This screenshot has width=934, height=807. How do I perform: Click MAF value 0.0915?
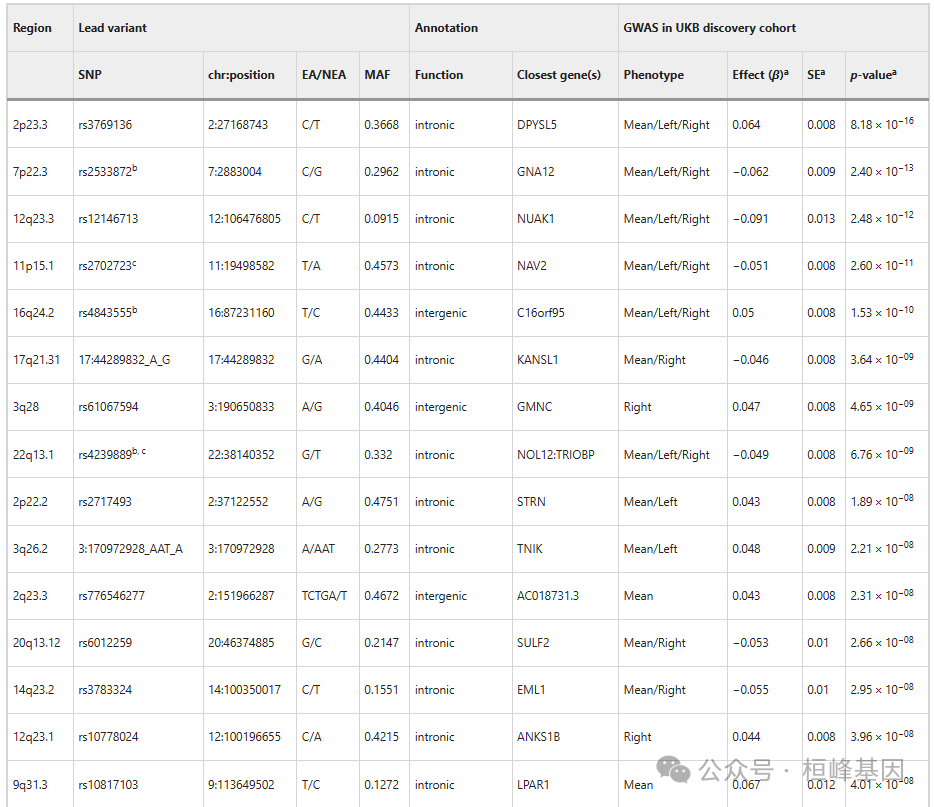click(381, 219)
